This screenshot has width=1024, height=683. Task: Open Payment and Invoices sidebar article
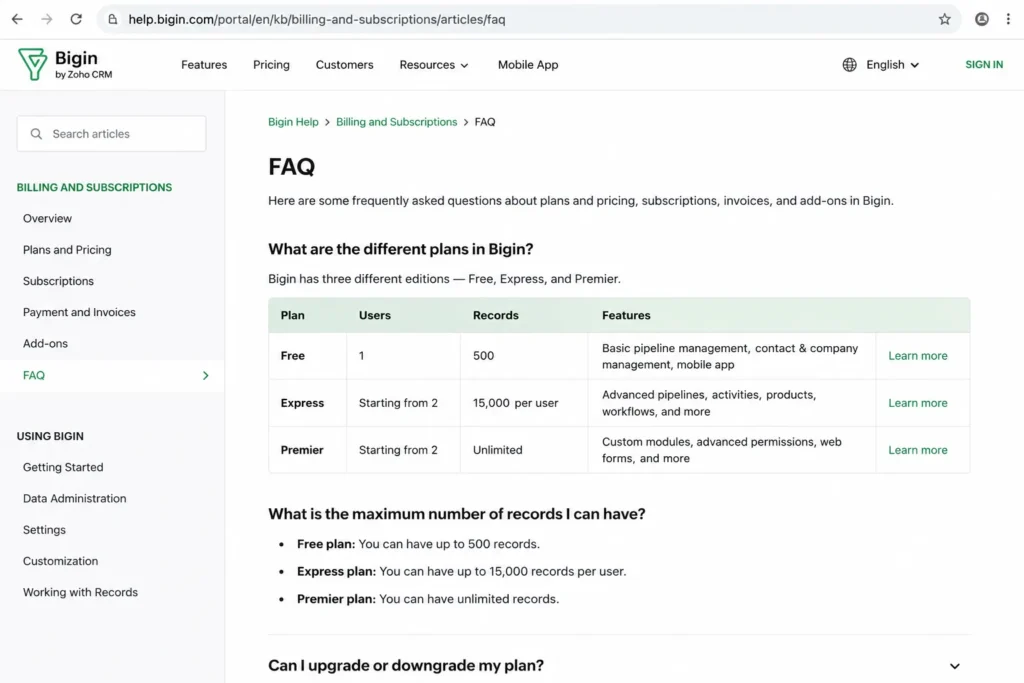(79, 312)
